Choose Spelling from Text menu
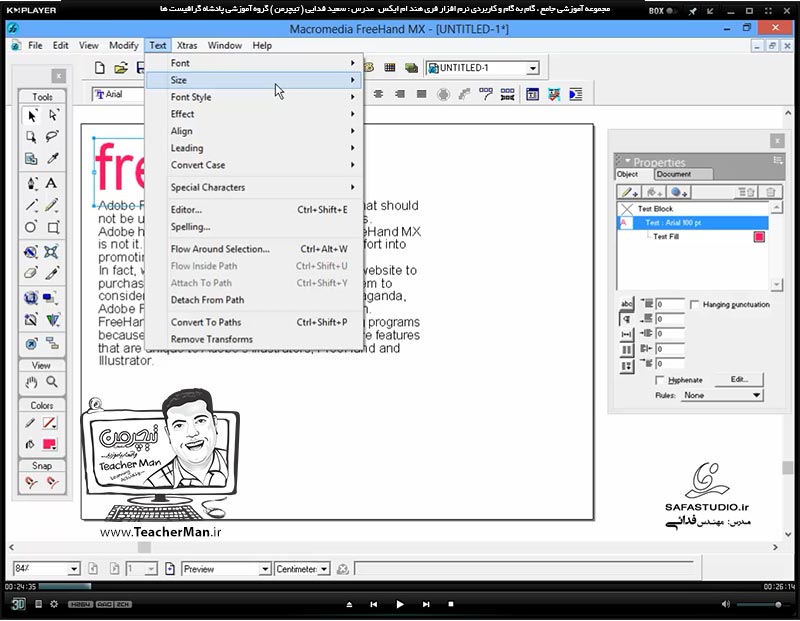Screen dimensions: 800x621 [x=254, y=227]
